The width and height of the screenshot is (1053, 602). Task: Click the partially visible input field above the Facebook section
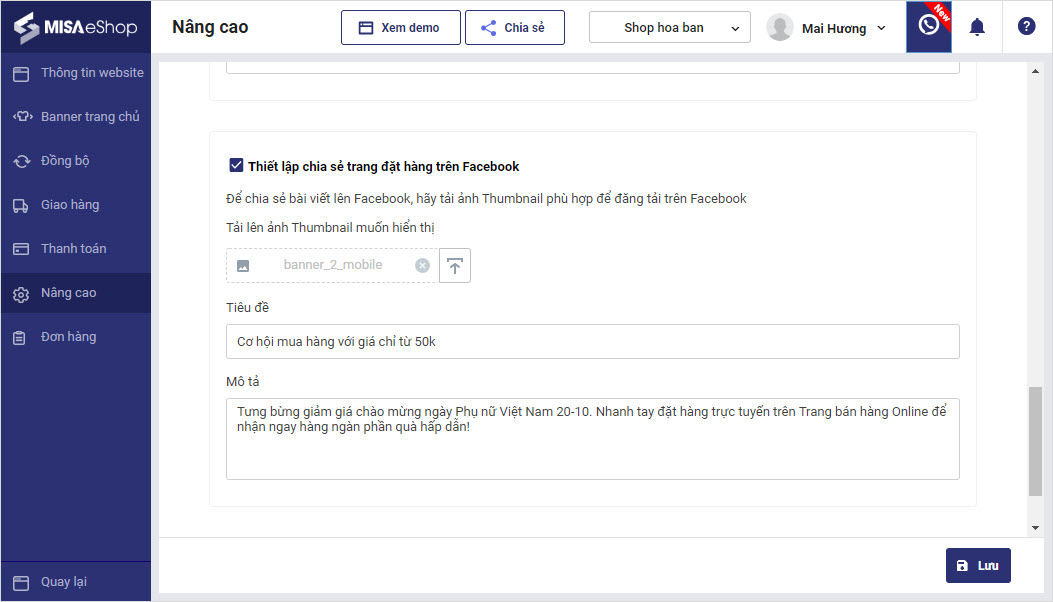(592, 68)
